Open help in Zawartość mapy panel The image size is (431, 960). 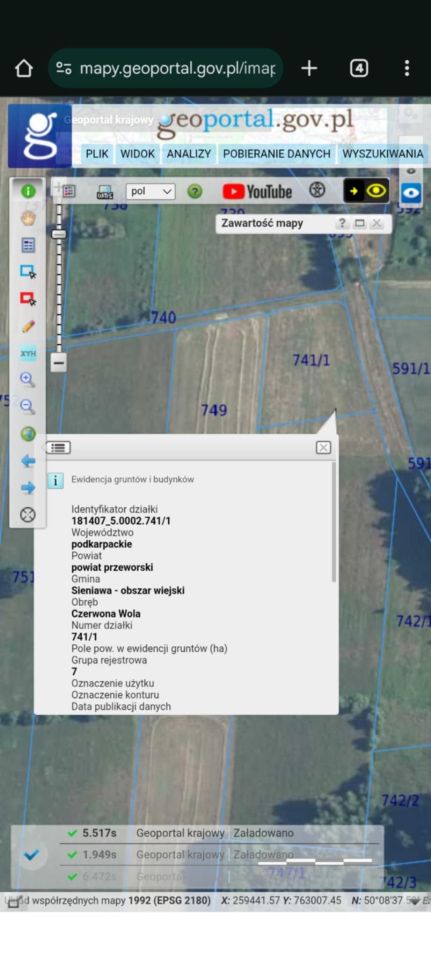click(342, 223)
